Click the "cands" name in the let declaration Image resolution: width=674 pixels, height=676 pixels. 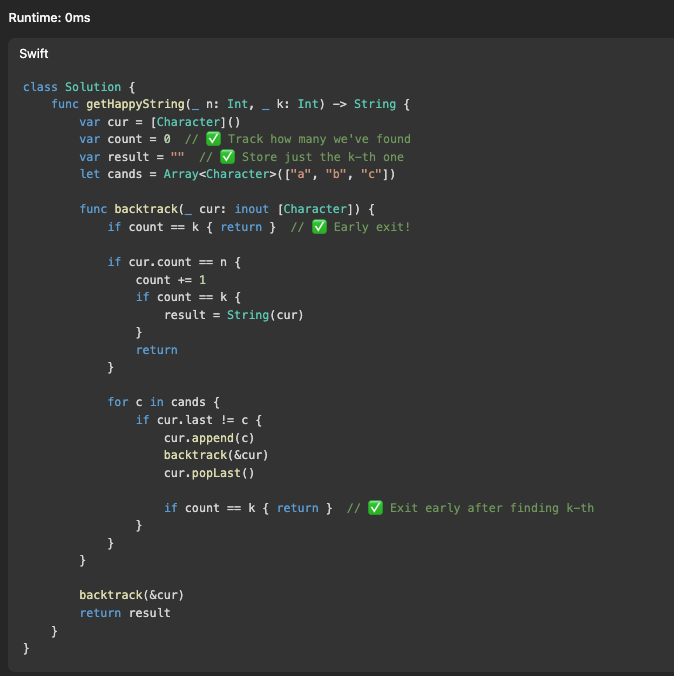[125, 174]
